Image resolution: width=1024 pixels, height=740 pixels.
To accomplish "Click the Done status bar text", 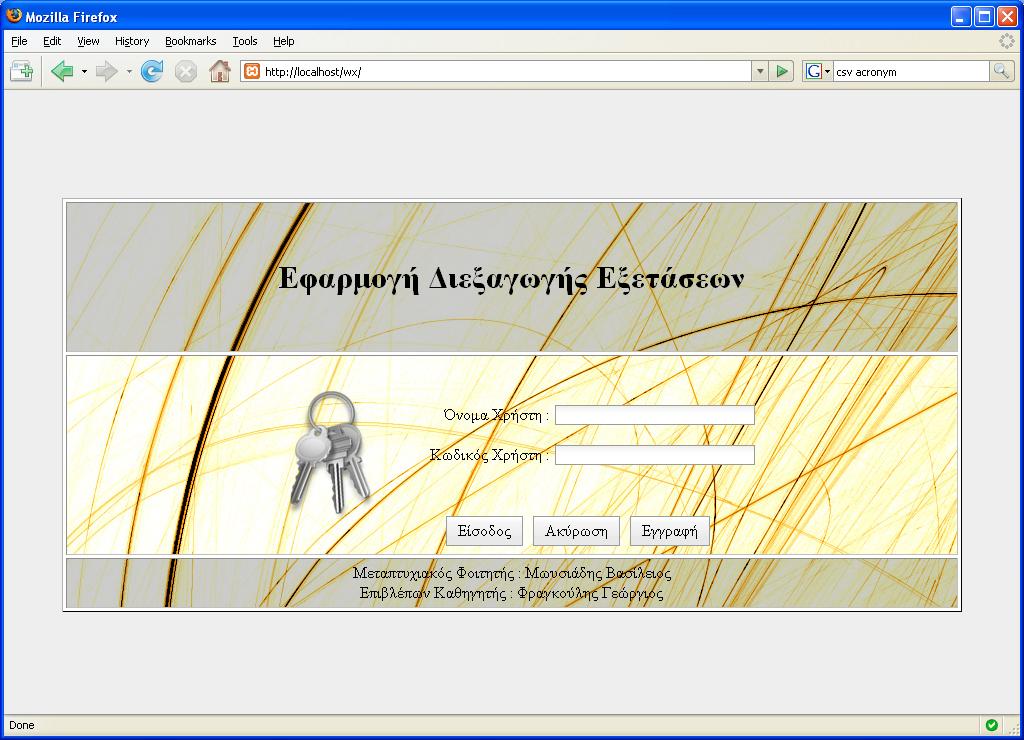I will tap(22, 725).
